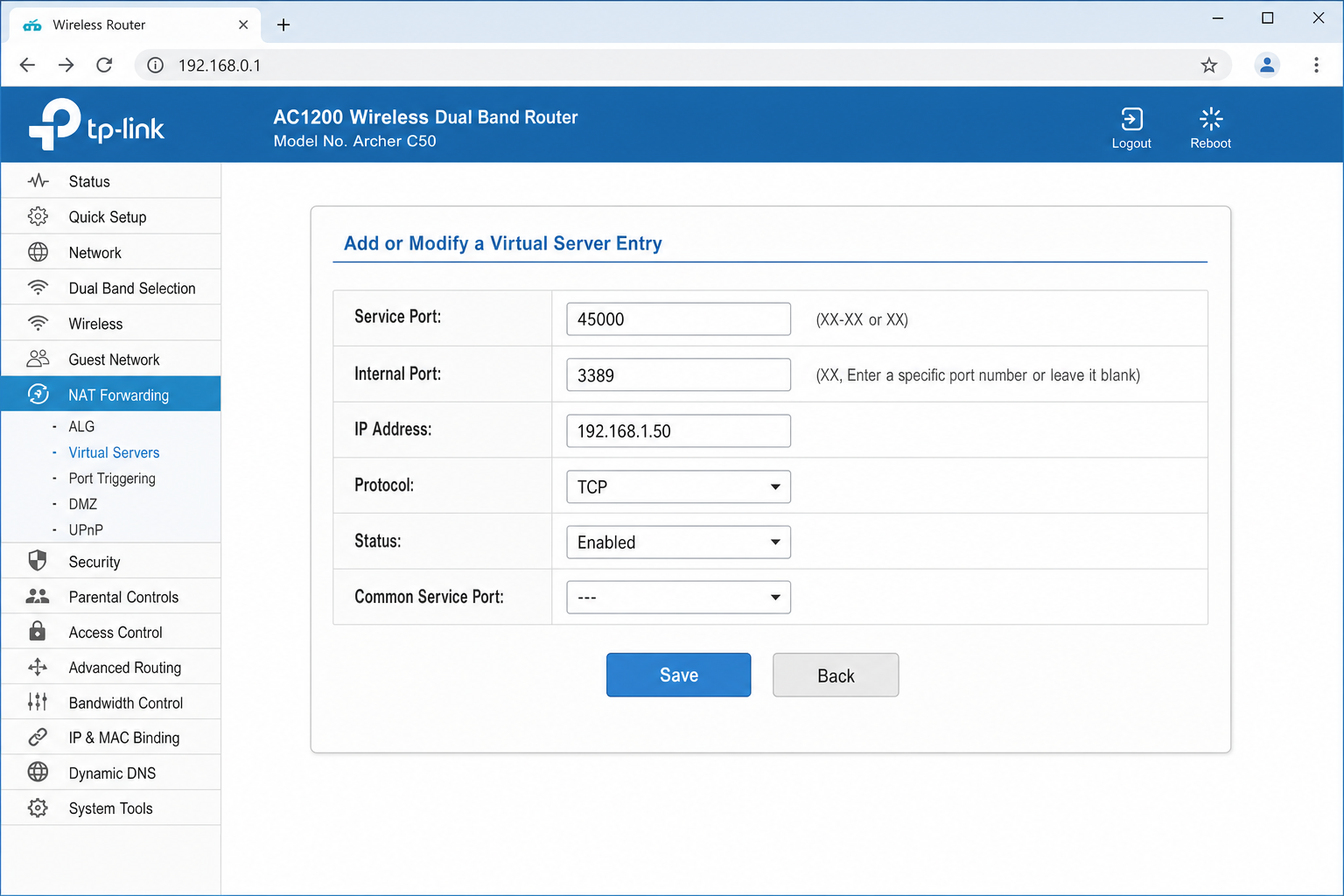Click the 'Add or Modify a Virtual Server Entry' heading
The image size is (1344, 896).
(503, 243)
